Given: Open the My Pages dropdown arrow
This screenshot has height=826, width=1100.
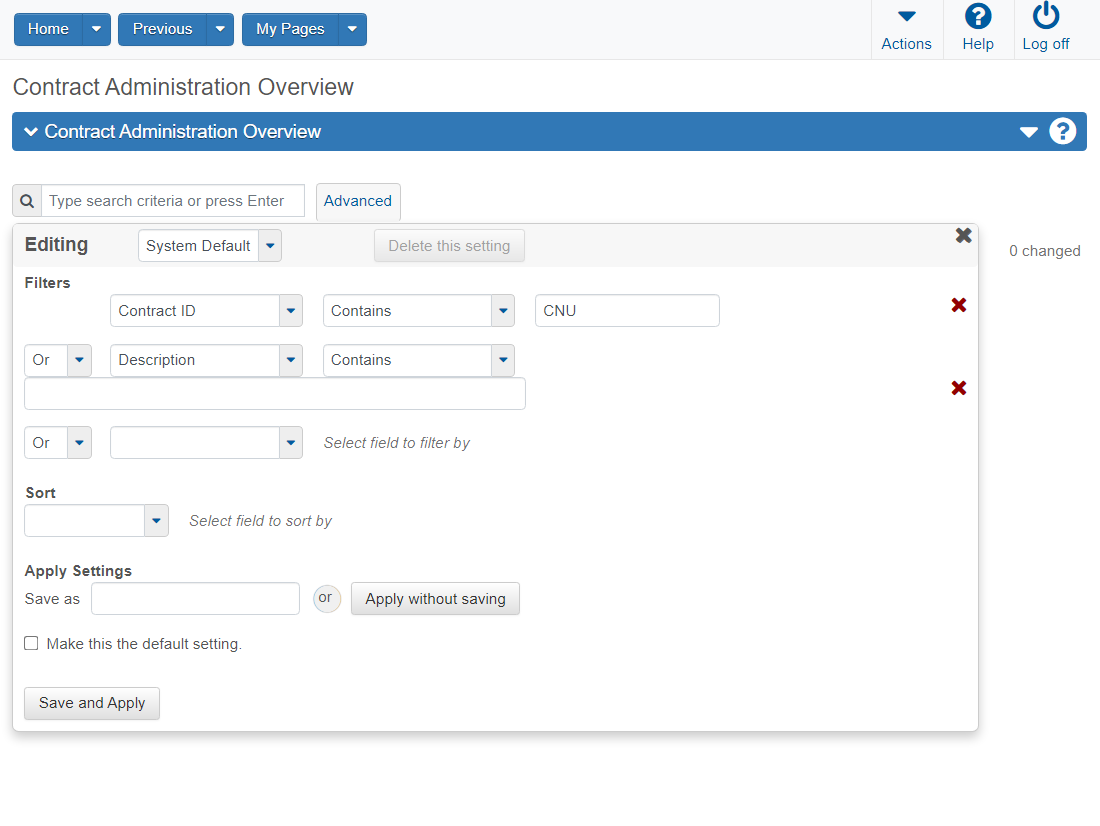Looking at the screenshot, I should point(352,29).
